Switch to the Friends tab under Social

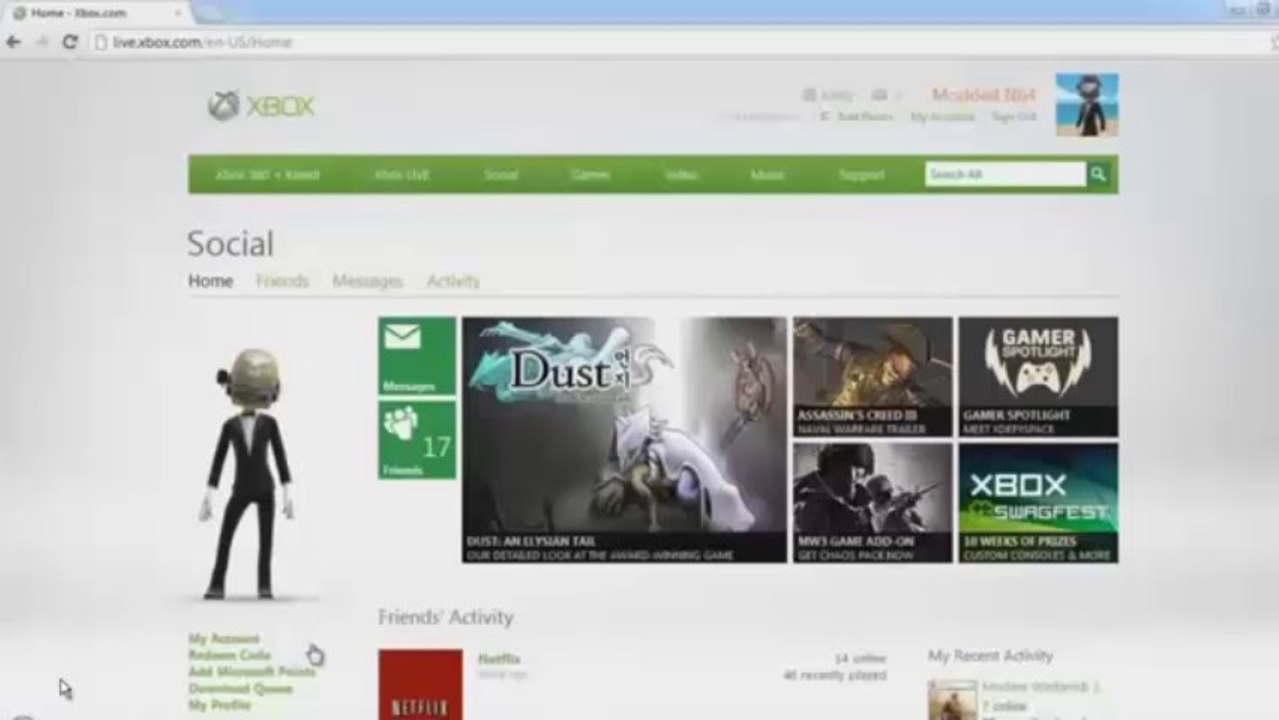tap(282, 281)
